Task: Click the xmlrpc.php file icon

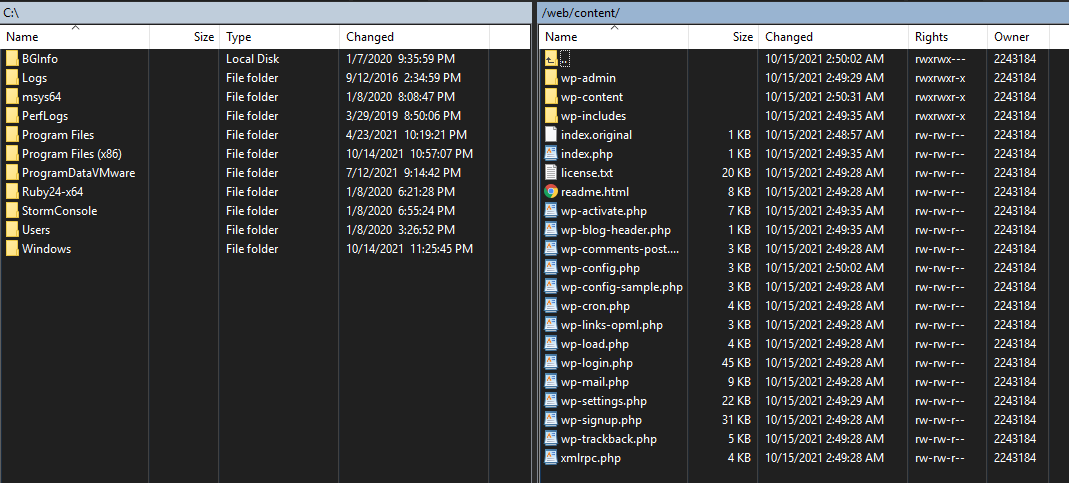Action: click(x=551, y=458)
